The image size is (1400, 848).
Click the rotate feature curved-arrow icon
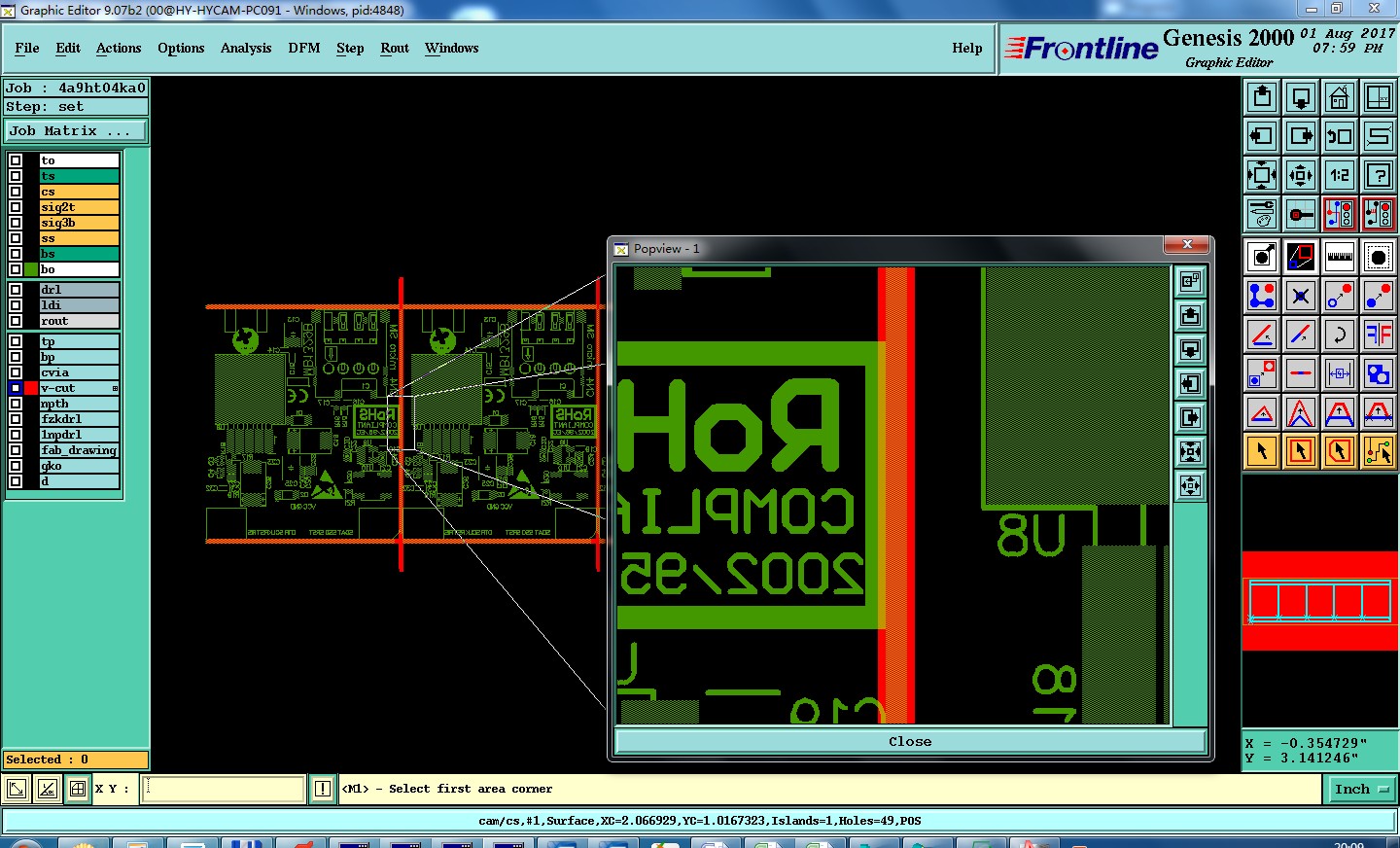[x=1340, y=335]
